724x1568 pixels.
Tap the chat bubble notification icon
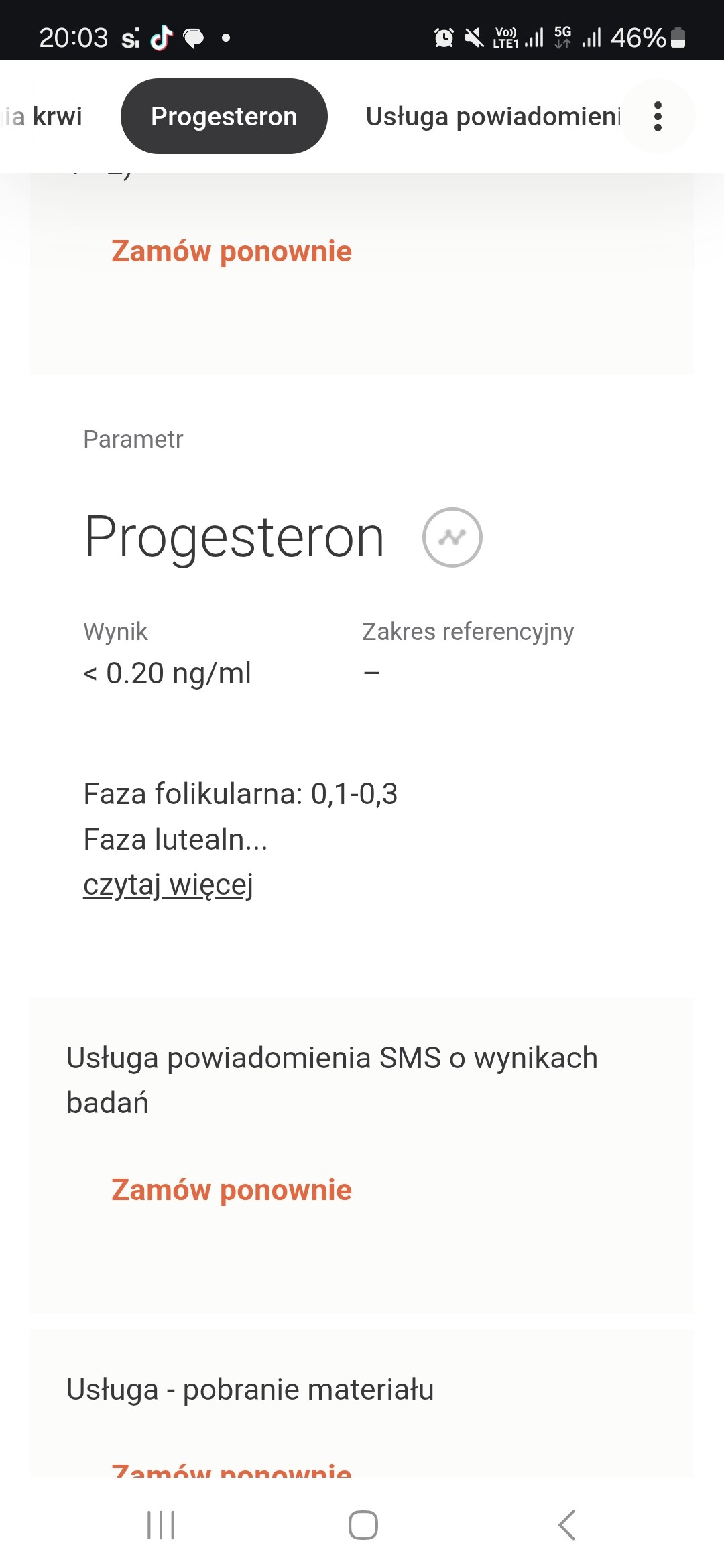click(194, 38)
